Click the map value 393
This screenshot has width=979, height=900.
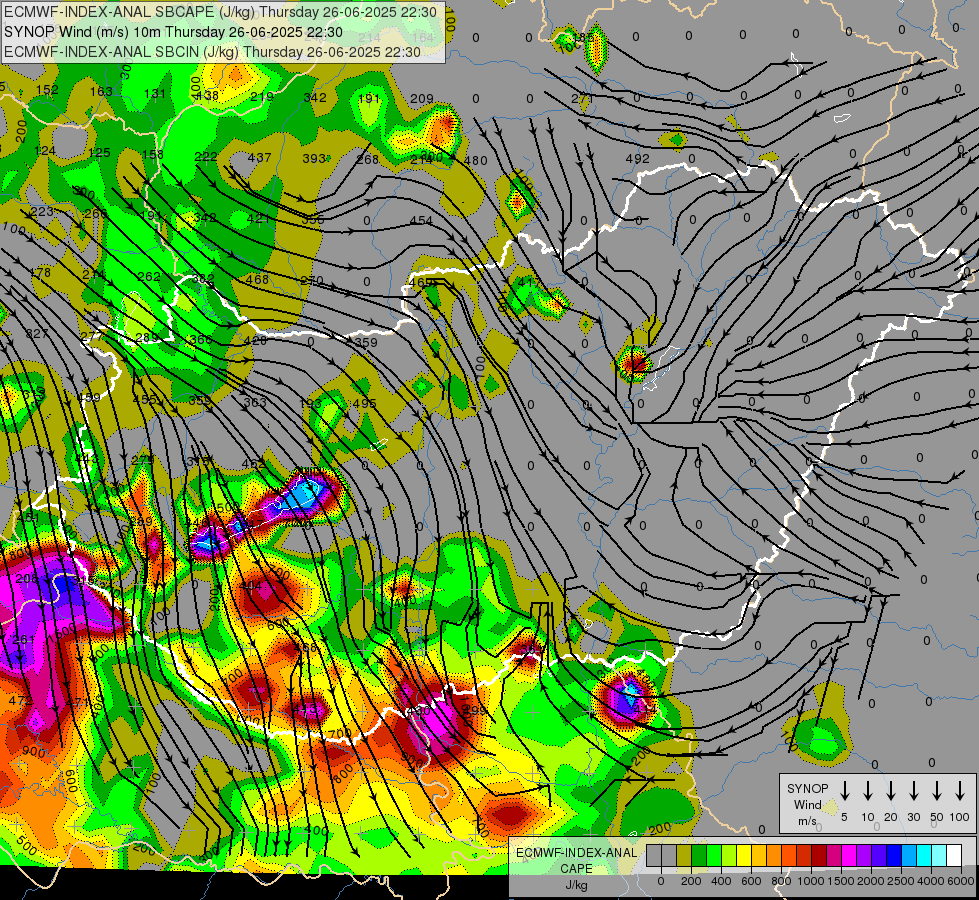point(314,159)
